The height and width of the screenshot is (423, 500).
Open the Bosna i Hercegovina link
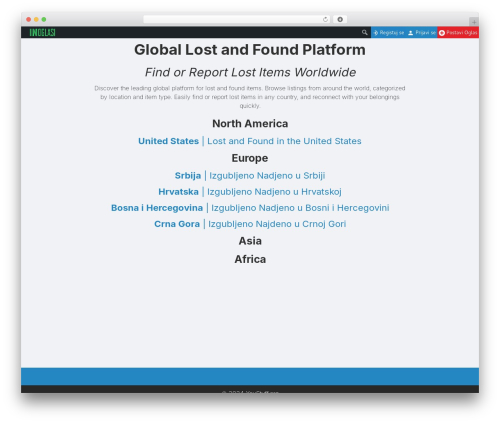(x=157, y=208)
